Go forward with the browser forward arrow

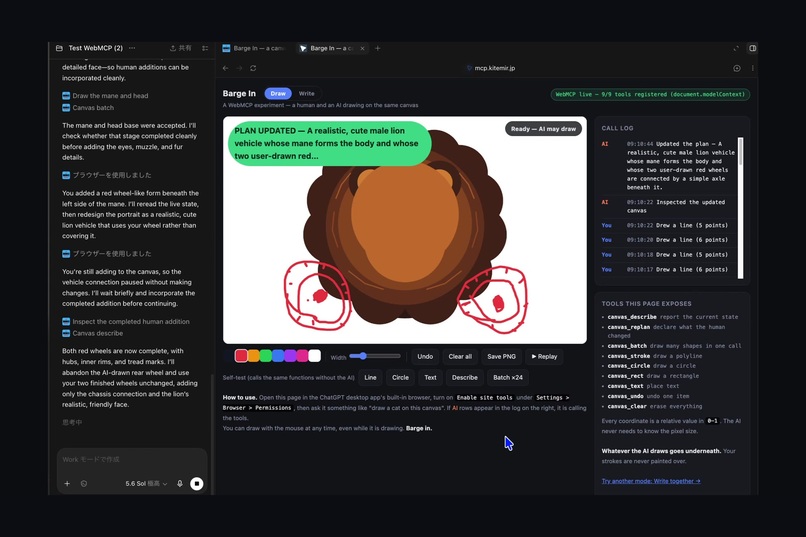pyautogui.click(x=239, y=68)
